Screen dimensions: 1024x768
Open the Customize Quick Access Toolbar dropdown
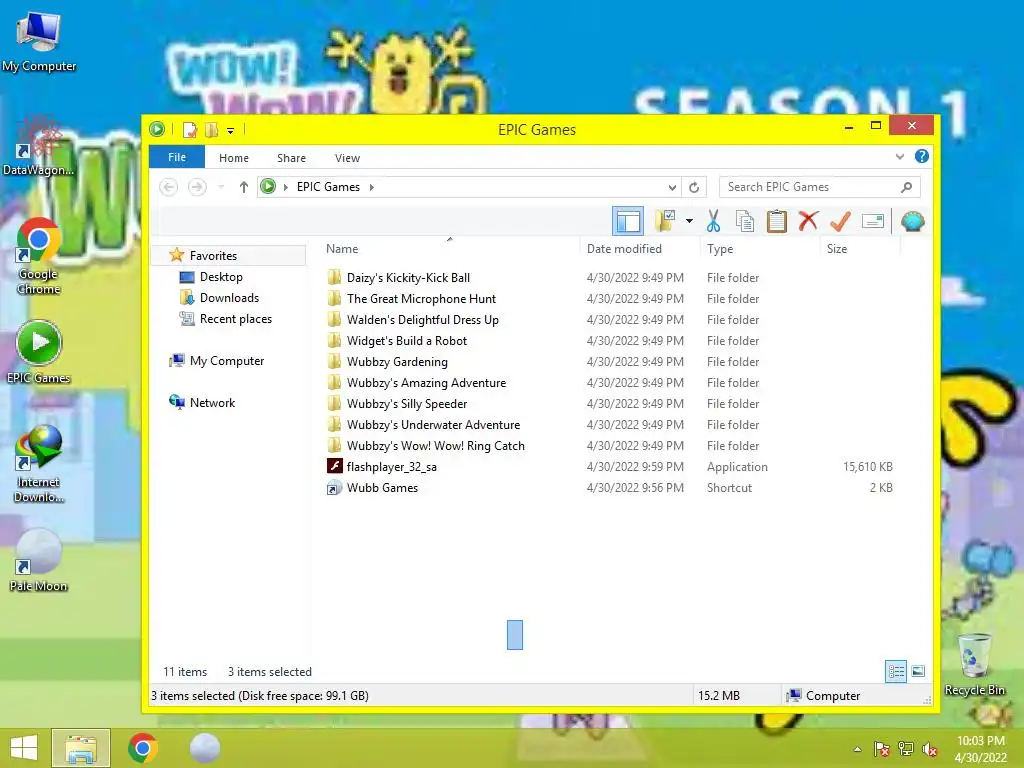click(x=231, y=131)
